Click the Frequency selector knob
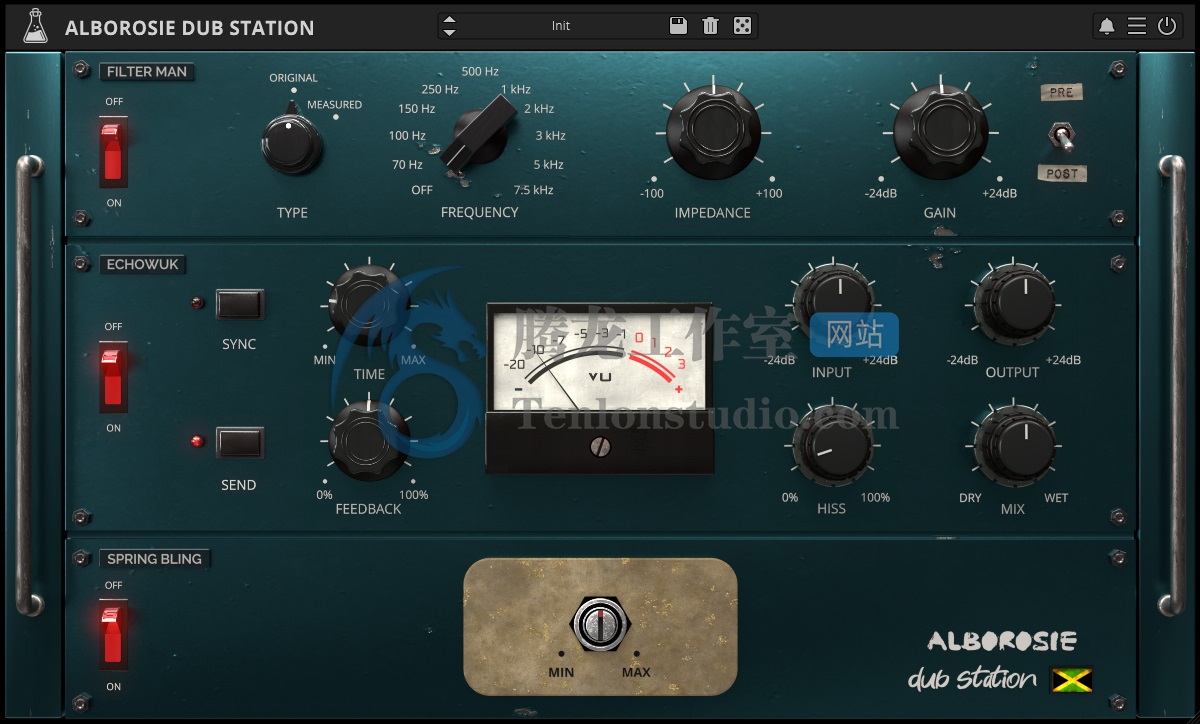This screenshot has height=724, width=1200. pos(478,137)
